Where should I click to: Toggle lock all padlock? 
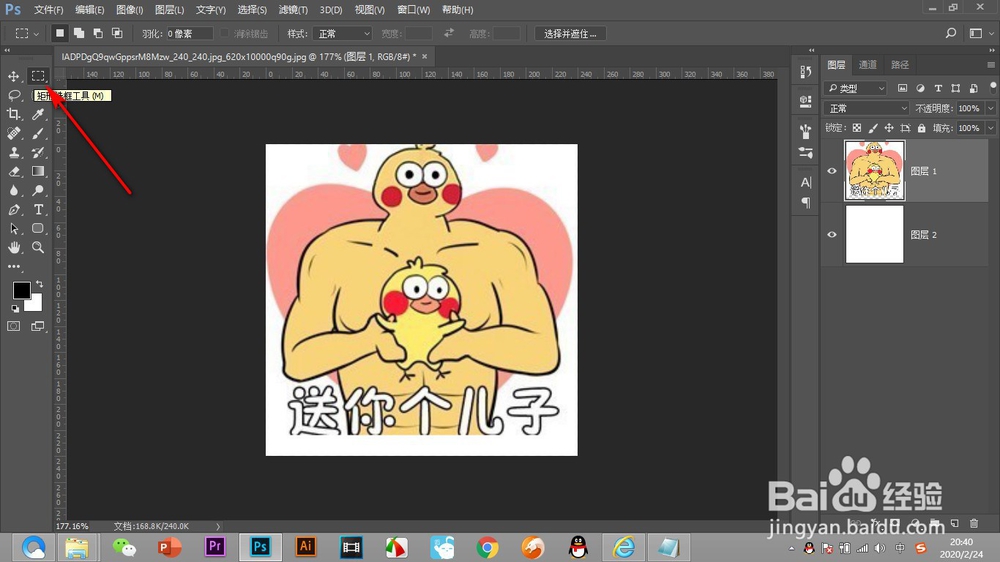922,128
